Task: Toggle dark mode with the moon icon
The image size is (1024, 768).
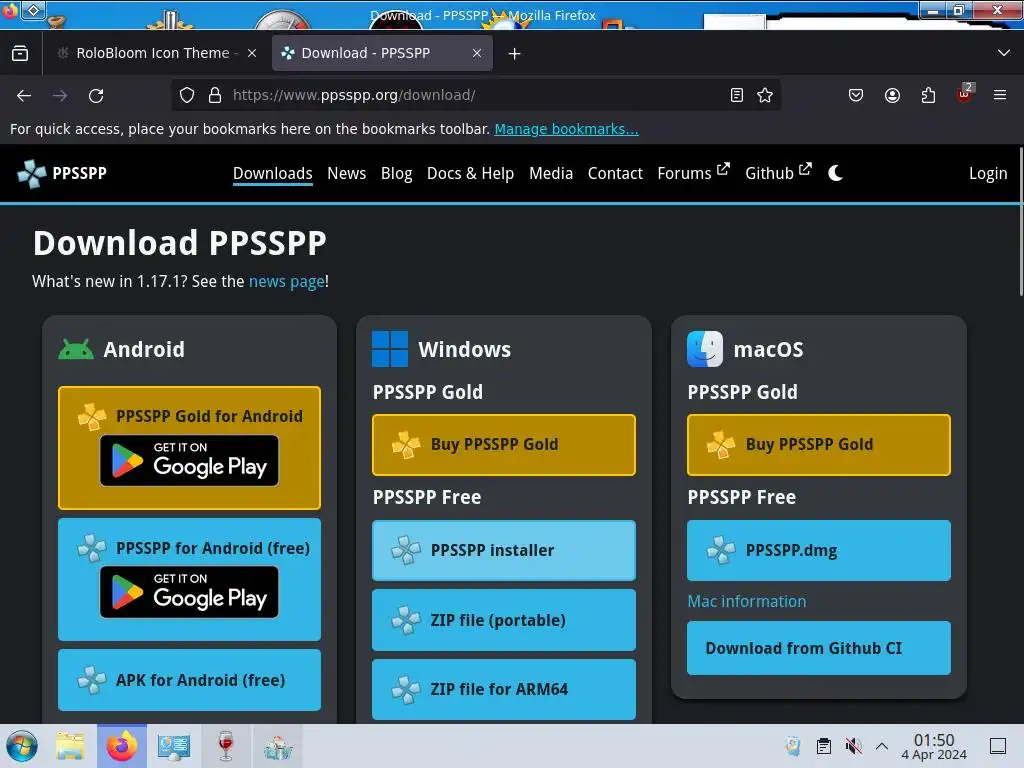Action: click(x=835, y=173)
